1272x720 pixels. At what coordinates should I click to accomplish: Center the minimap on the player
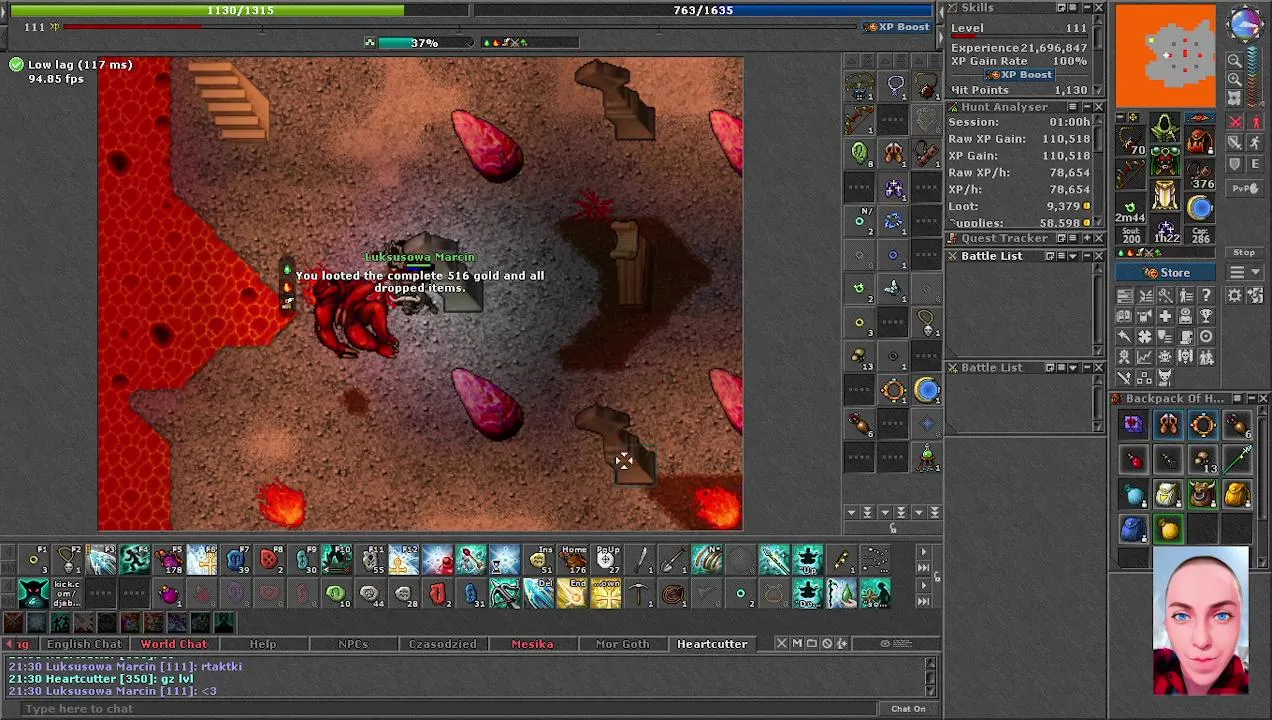point(1235,97)
